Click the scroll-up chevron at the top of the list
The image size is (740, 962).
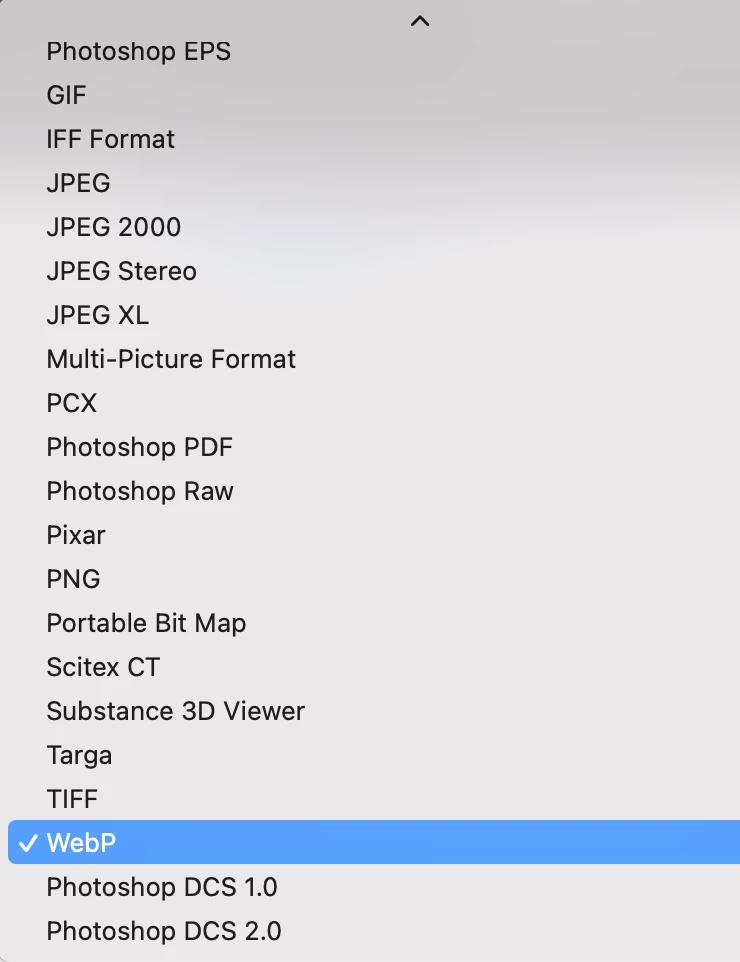(420, 21)
